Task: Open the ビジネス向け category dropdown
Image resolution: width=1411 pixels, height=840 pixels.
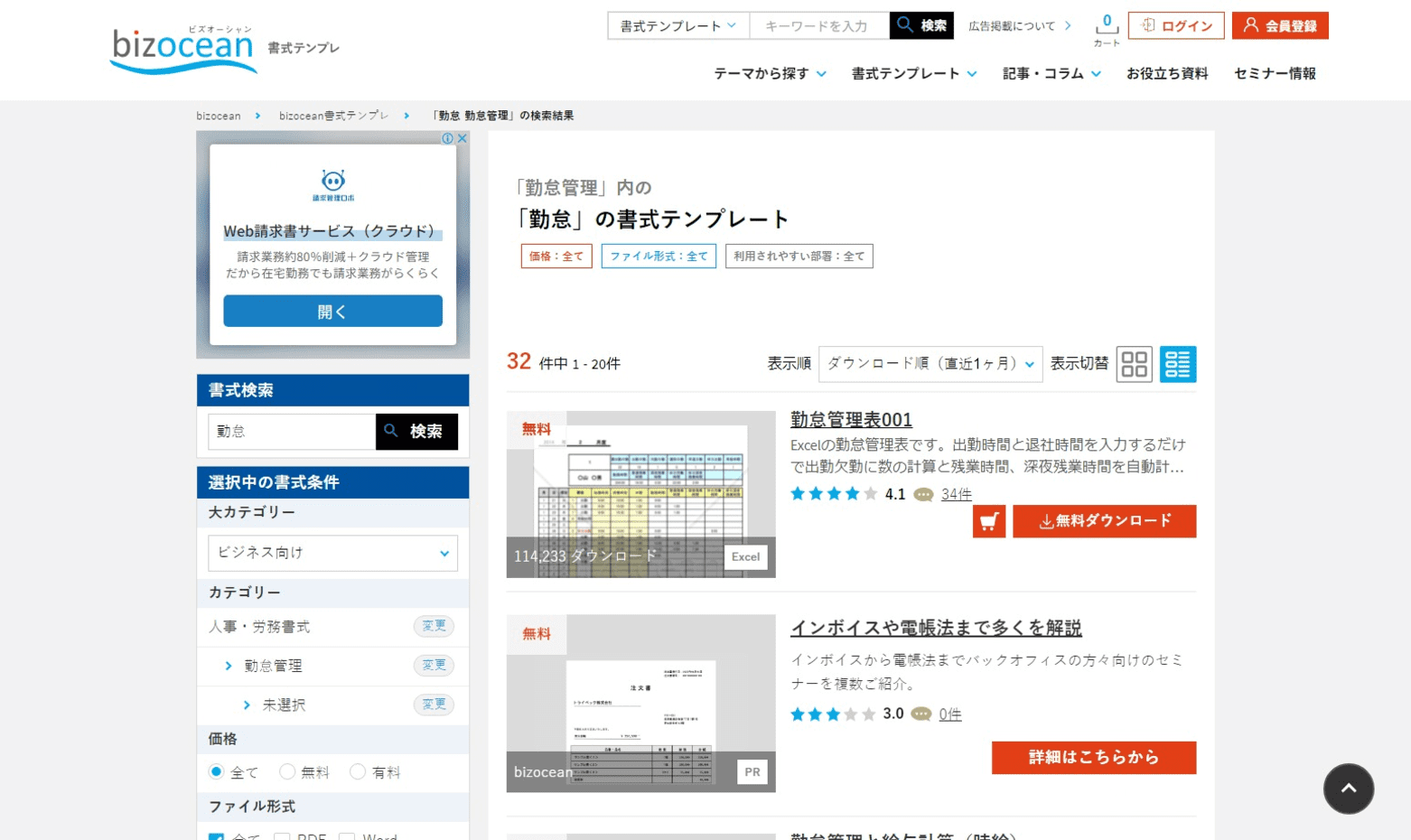Action: tap(332, 553)
